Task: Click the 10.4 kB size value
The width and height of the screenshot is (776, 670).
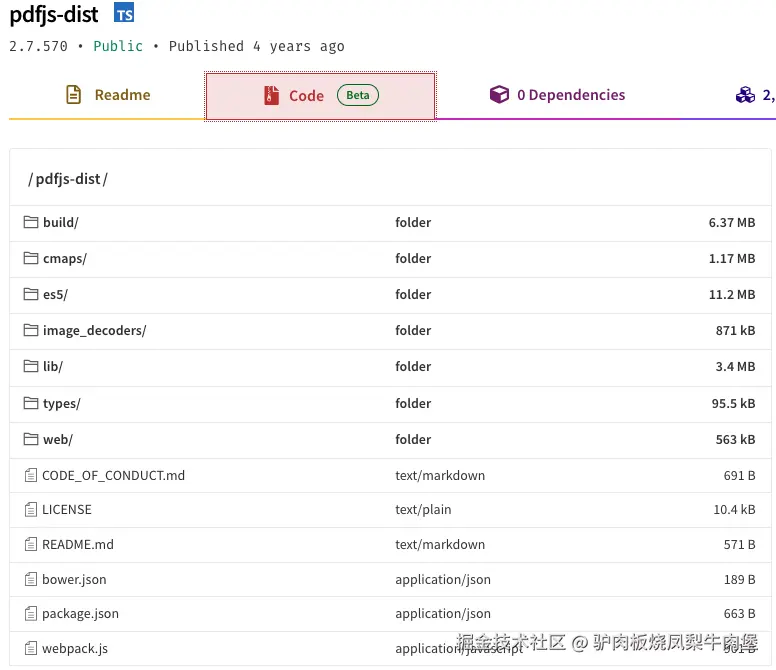Action: tap(734, 510)
